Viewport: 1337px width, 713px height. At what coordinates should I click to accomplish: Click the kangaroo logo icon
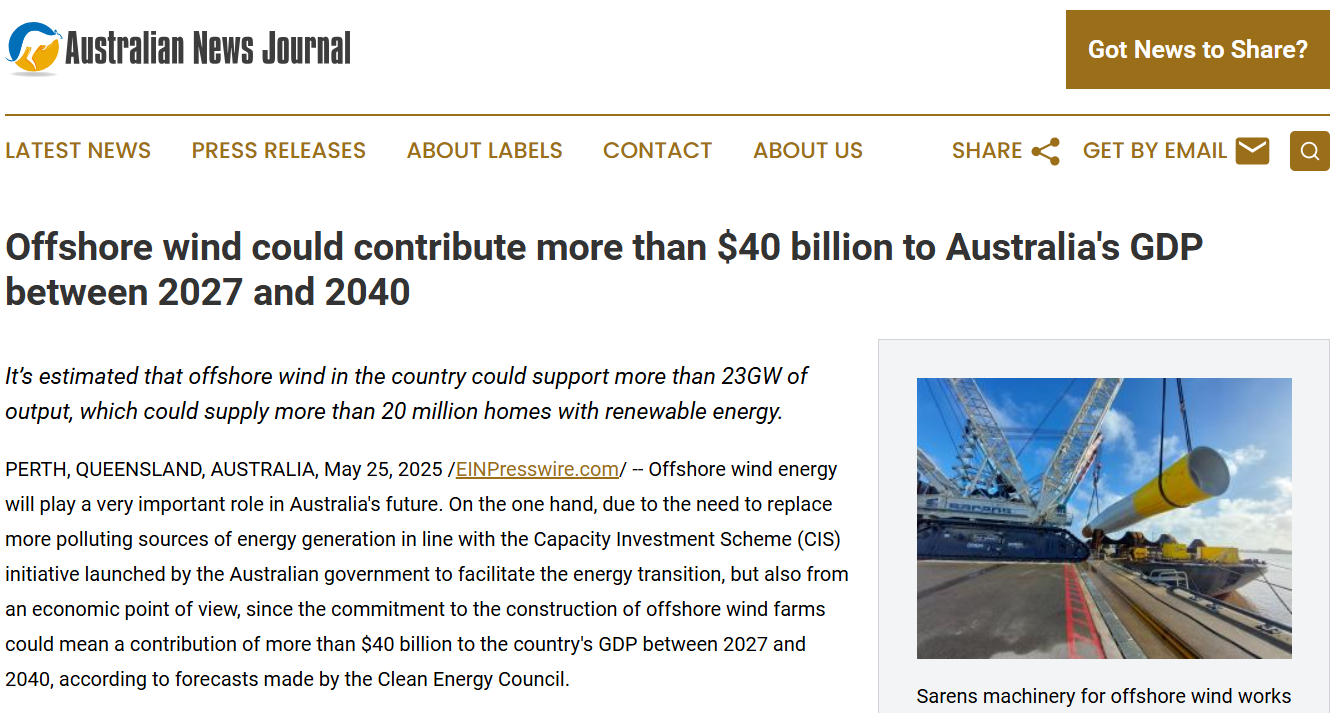click(35, 48)
